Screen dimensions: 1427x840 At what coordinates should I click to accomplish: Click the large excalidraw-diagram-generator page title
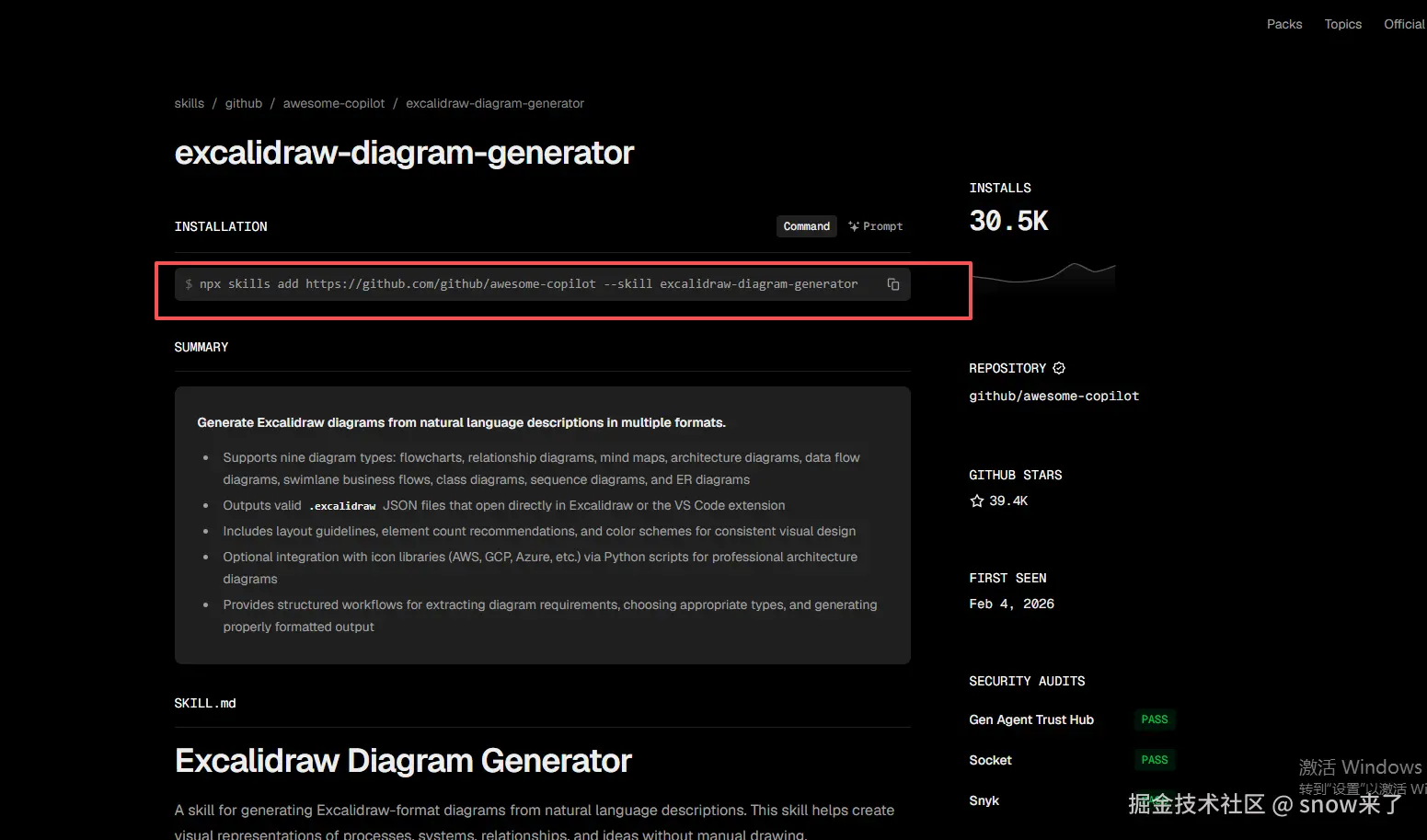[x=404, y=153]
